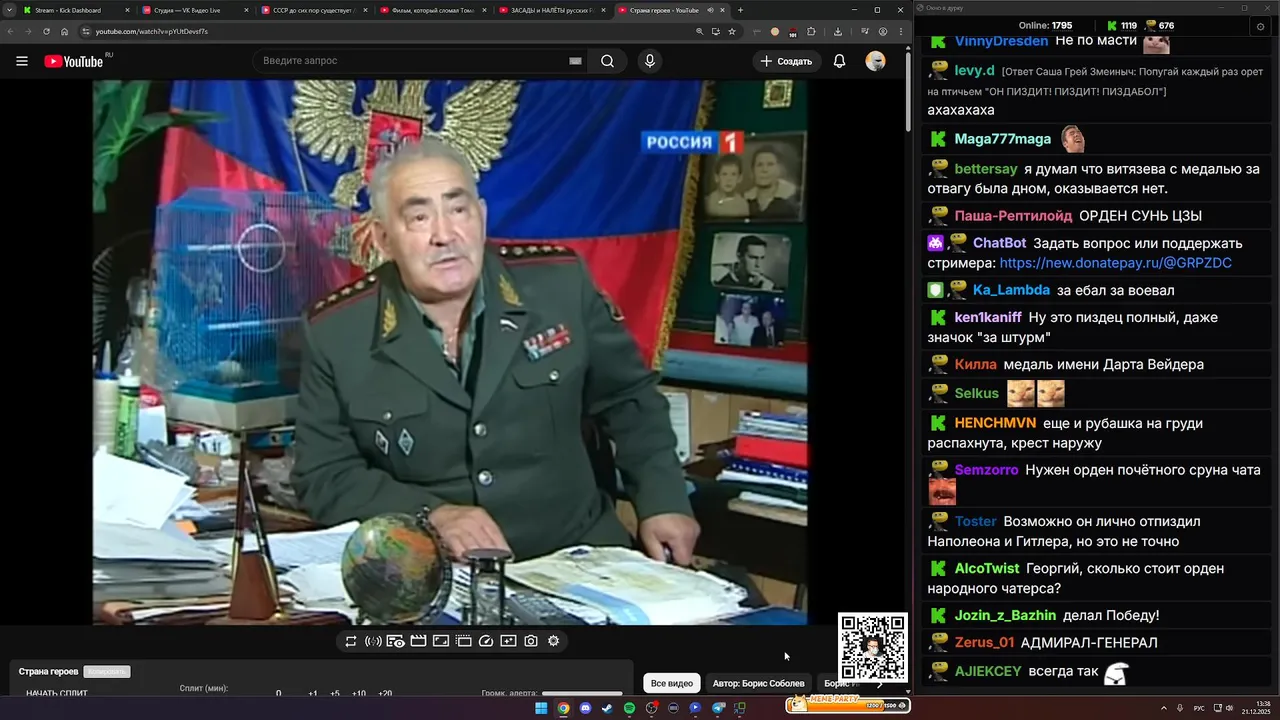
Task: Click the browser back arrow
Action: point(9,31)
